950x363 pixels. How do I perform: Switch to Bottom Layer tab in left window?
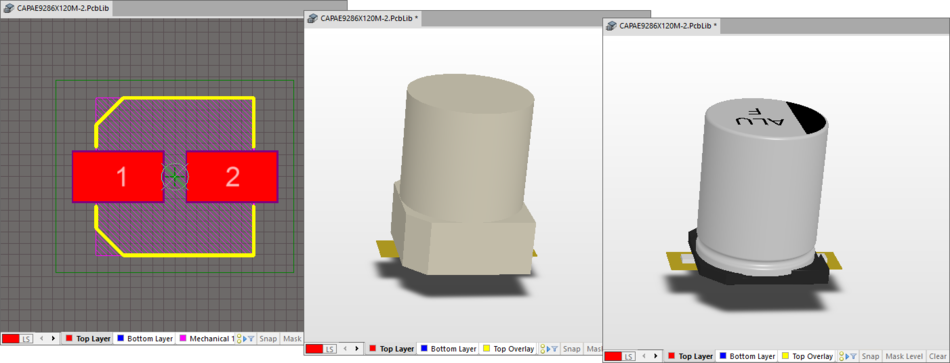coord(144,338)
